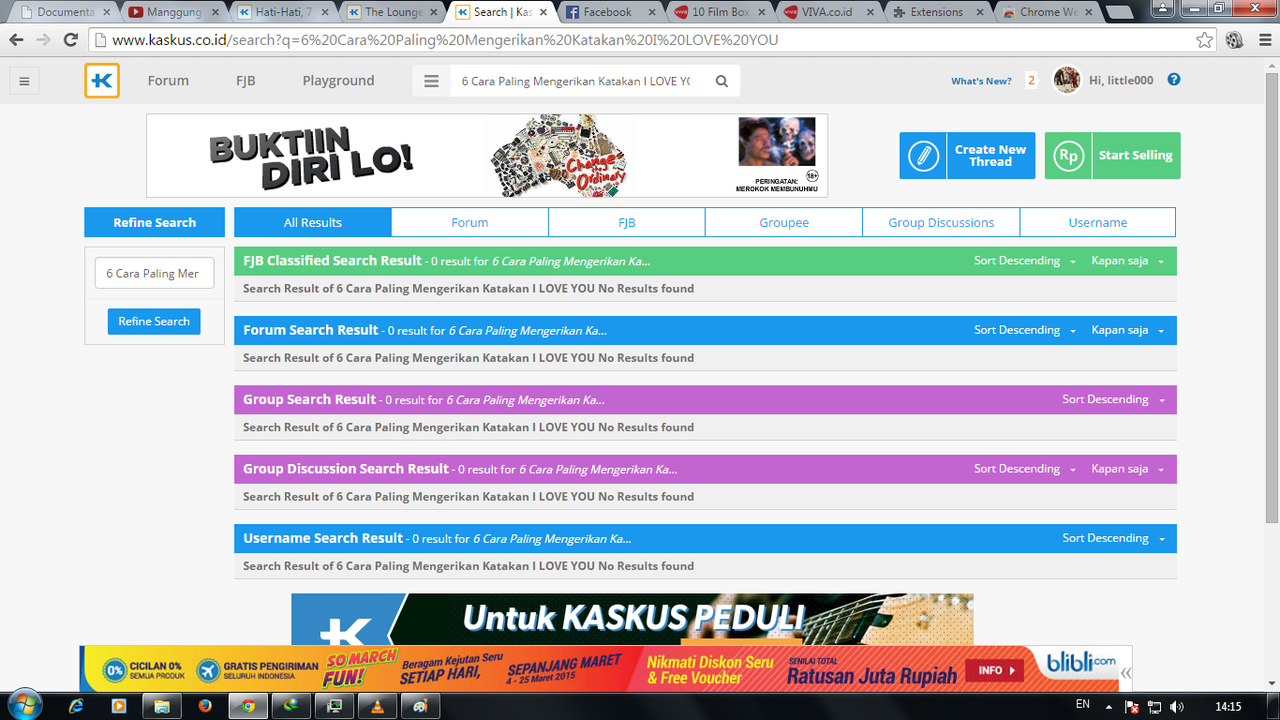Click the Start Selling button

pyautogui.click(x=1112, y=156)
